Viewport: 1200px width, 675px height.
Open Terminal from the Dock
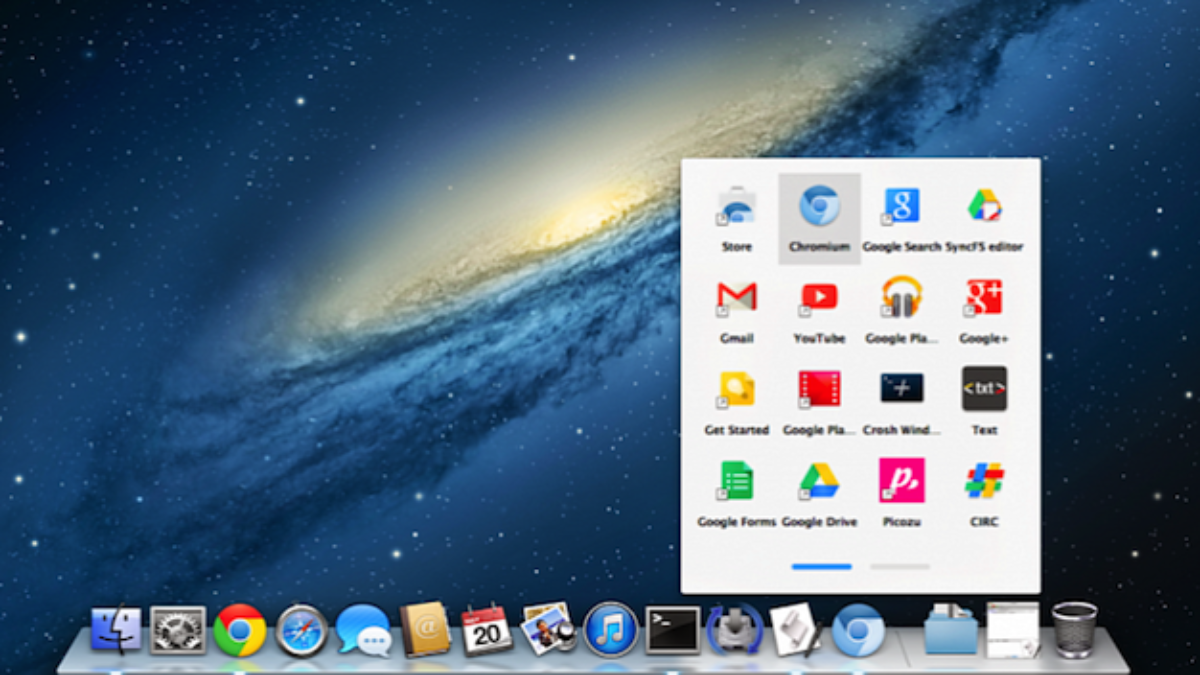click(x=672, y=630)
